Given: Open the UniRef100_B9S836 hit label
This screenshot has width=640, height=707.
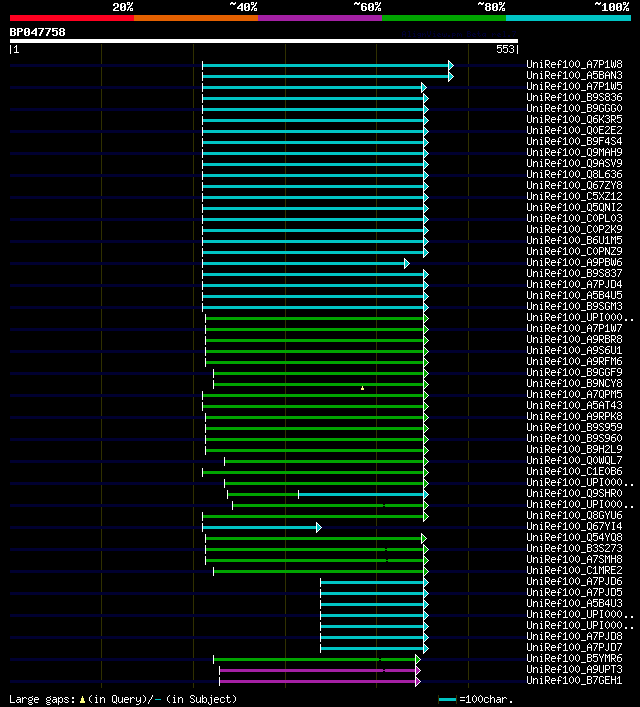Looking at the screenshot, I should (574, 97).
